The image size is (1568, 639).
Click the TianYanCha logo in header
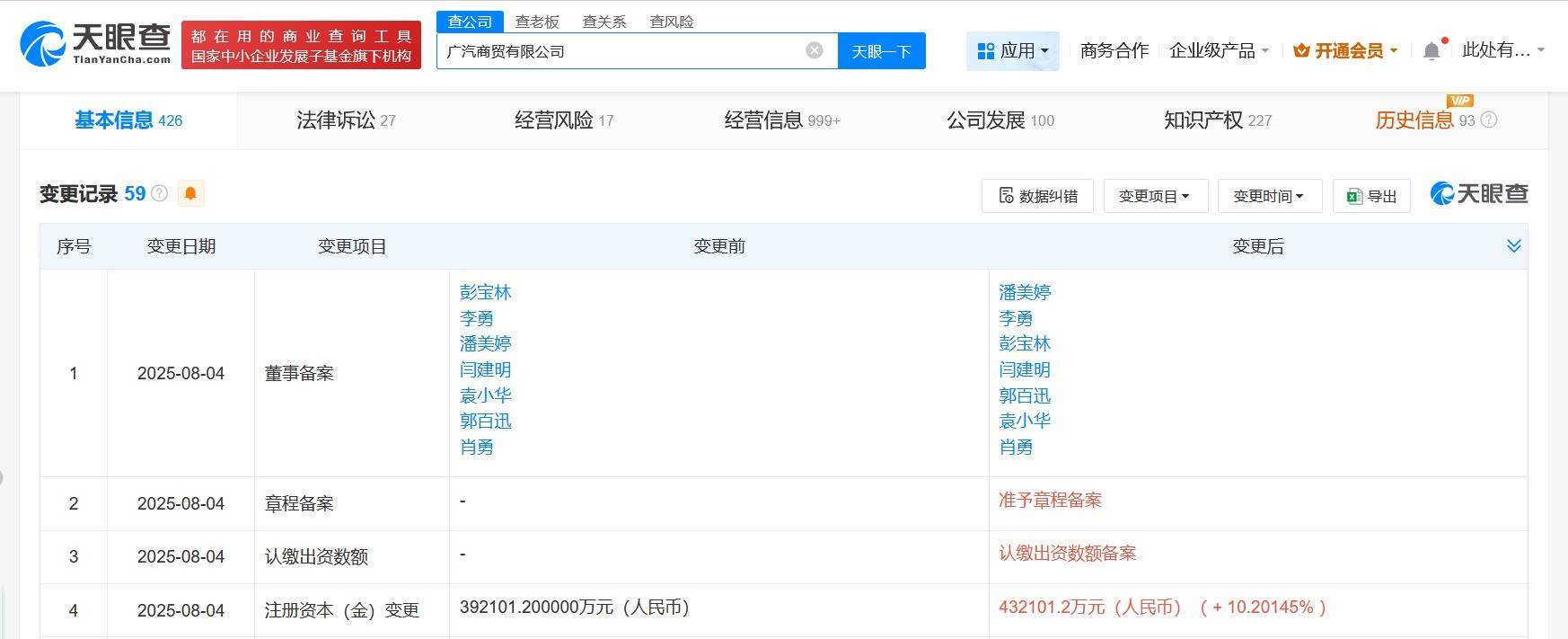[95, 44]
